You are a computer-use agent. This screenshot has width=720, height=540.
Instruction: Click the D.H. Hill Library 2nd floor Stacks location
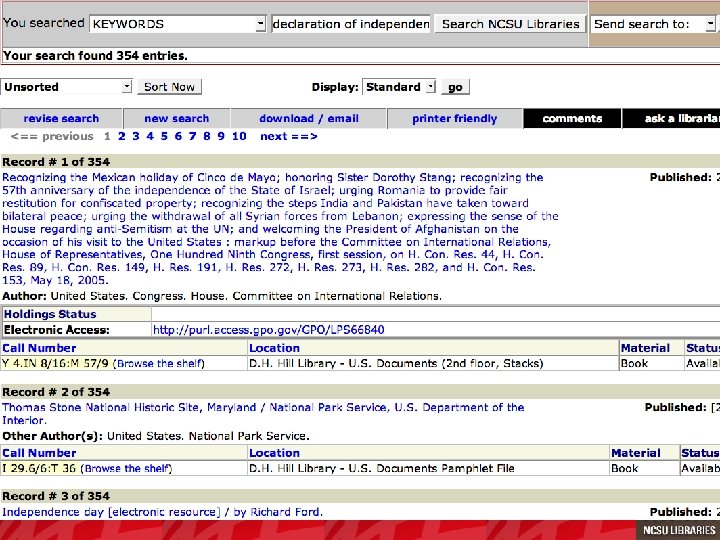click(x=396, y=364)
